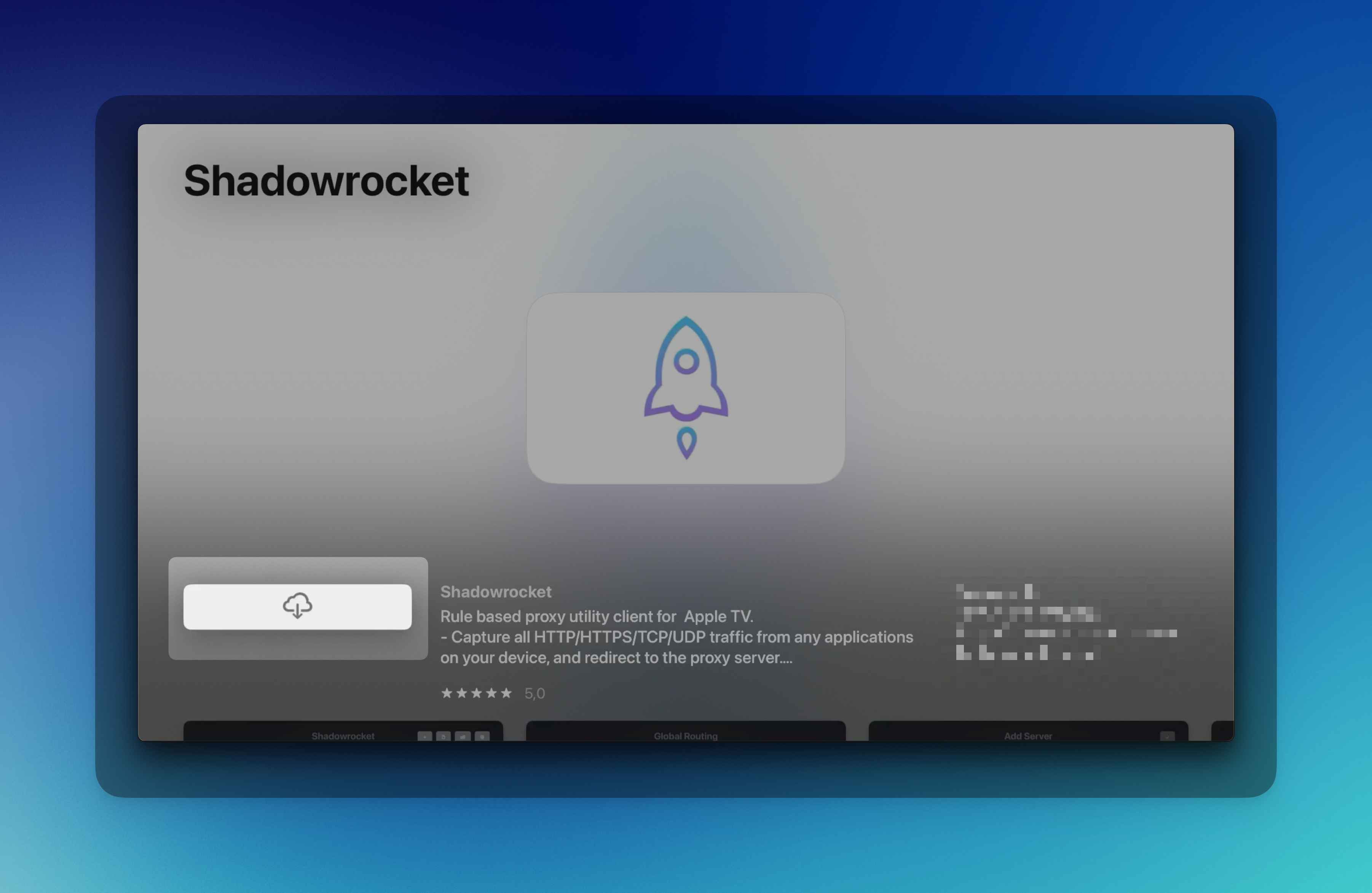The height and width of the screenshot is (893, 1372).
Task: Click the last icon in the Shadowrocket screenshot header
Action: click(482, 736)
